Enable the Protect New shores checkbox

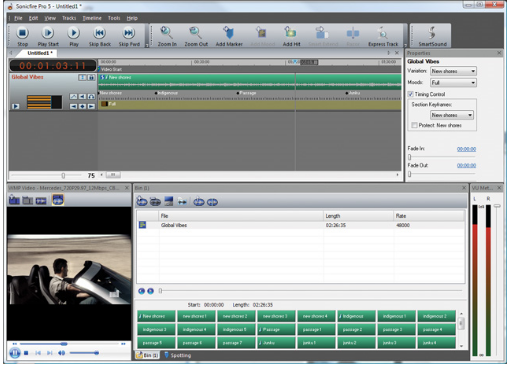pos(414,125)
